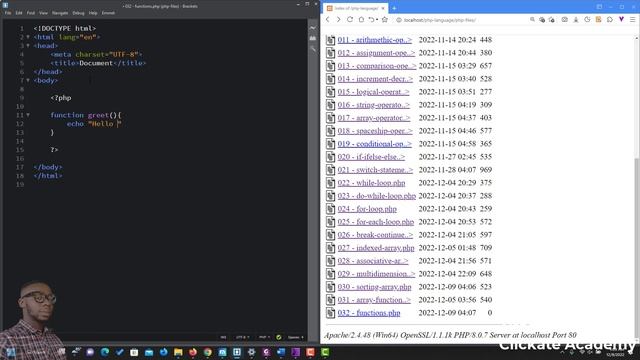The width and height of the screenshot is (640, 360).
Task: Open the UTF-8 encoding dropdown in status bar
Action: (x=242, y=337)
